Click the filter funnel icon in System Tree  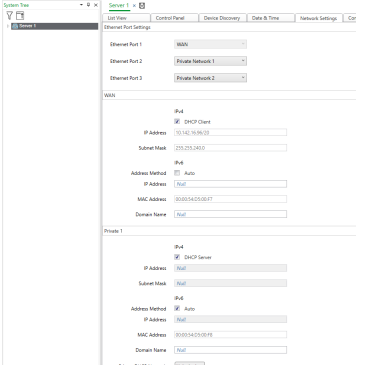coord(9,15)
